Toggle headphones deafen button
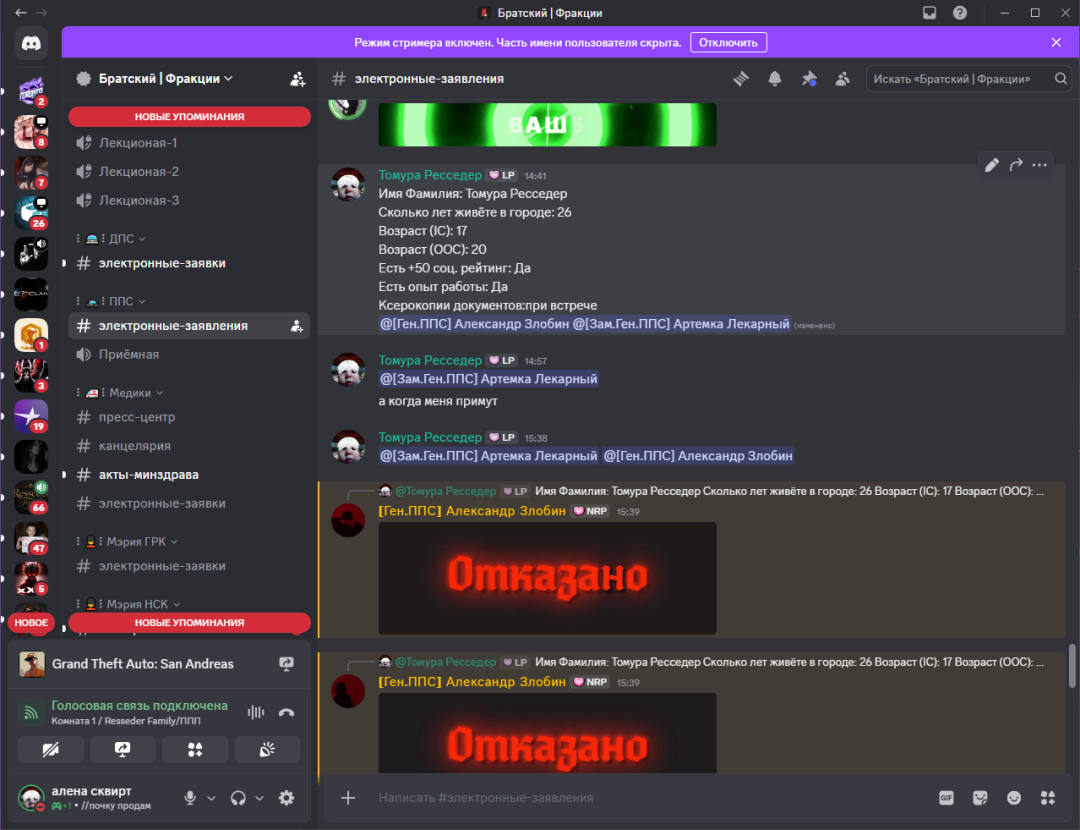 (238, 798)
